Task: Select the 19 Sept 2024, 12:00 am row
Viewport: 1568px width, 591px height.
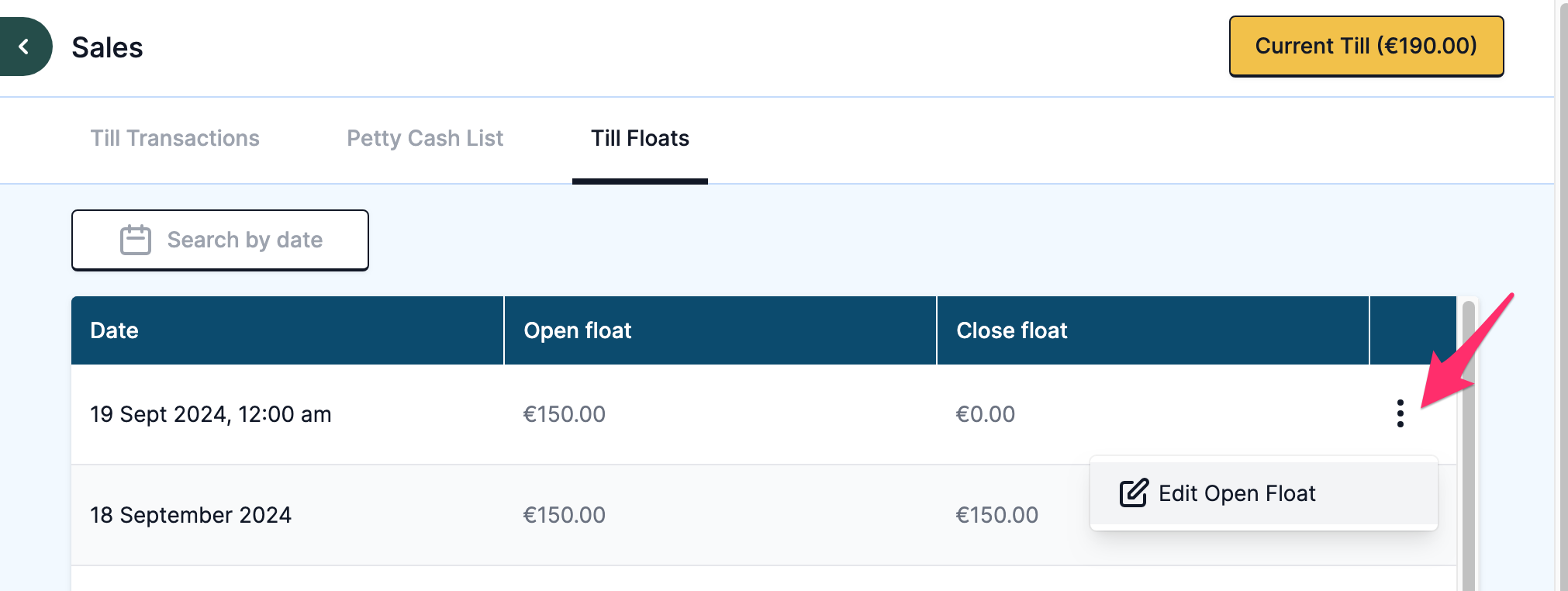Action: pos(764,414)
